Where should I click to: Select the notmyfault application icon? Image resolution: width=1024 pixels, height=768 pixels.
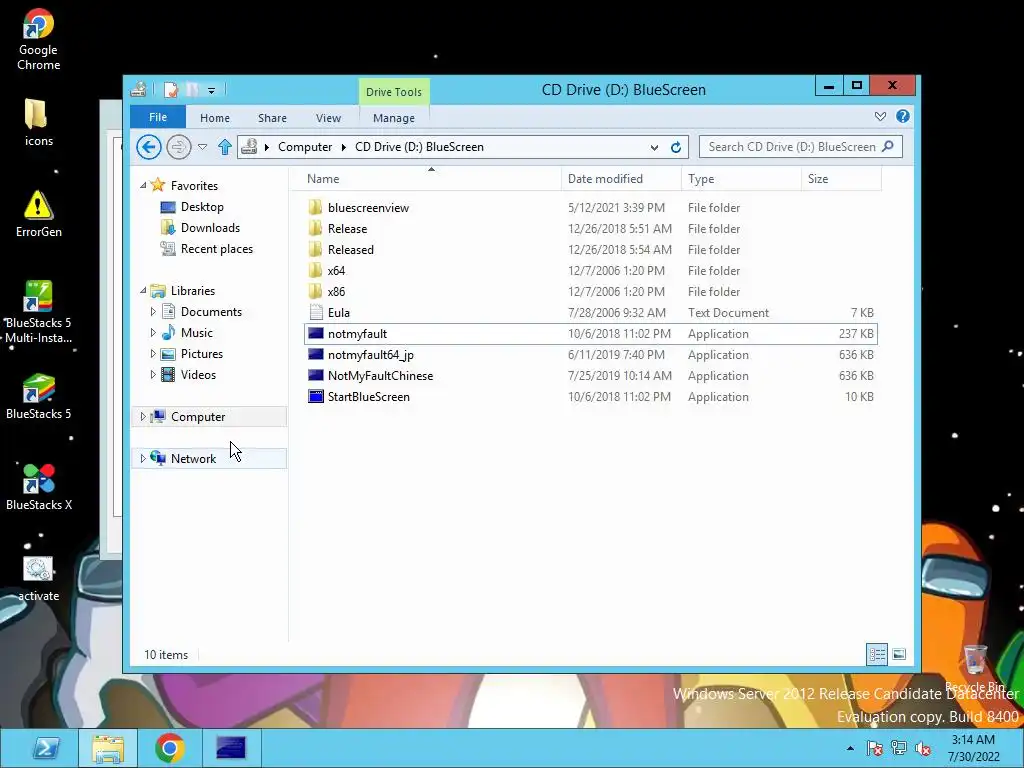pos(316,333)
